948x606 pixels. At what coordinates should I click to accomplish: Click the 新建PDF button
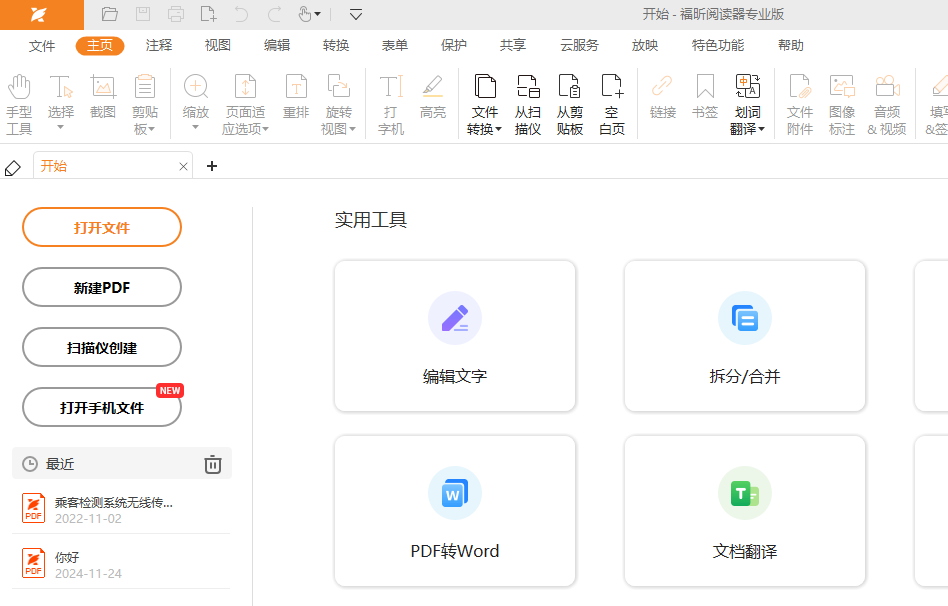click(x=102, y=287)
